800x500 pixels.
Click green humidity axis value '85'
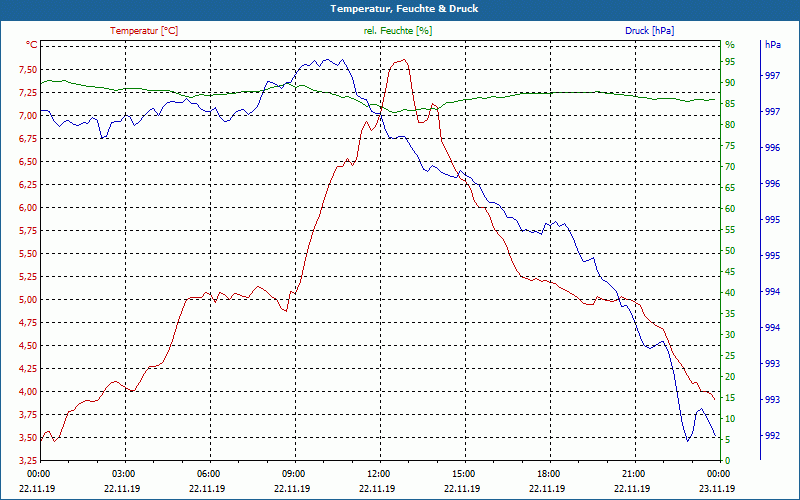(730, 104)
